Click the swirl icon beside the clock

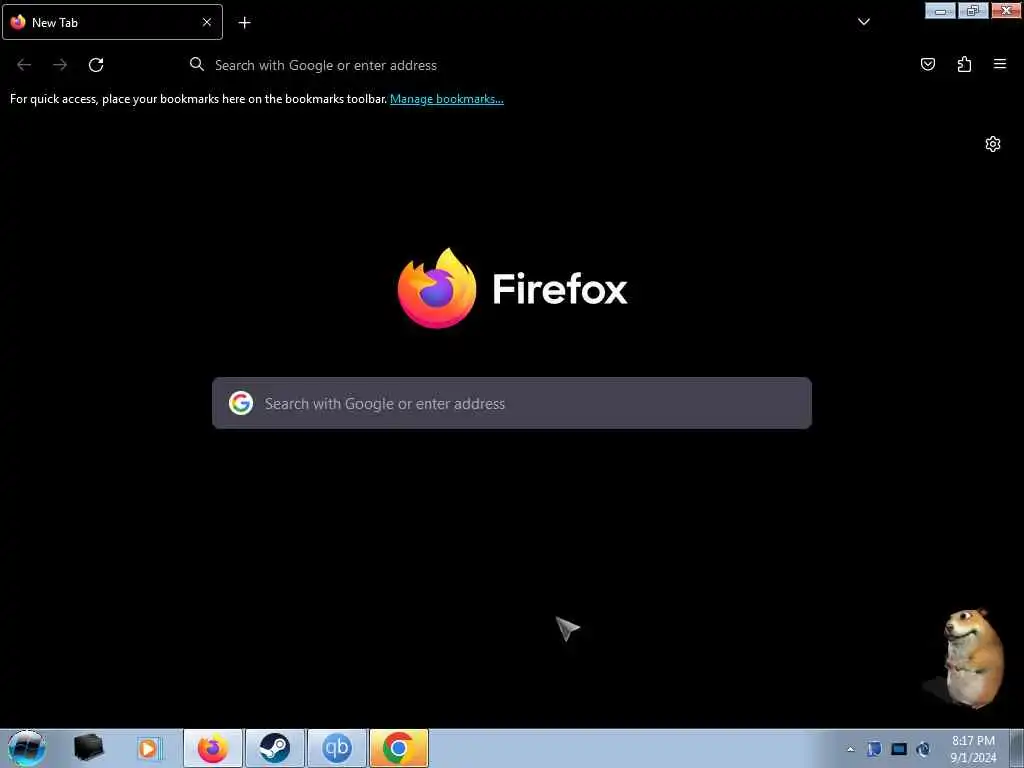(x=923, y=749)
